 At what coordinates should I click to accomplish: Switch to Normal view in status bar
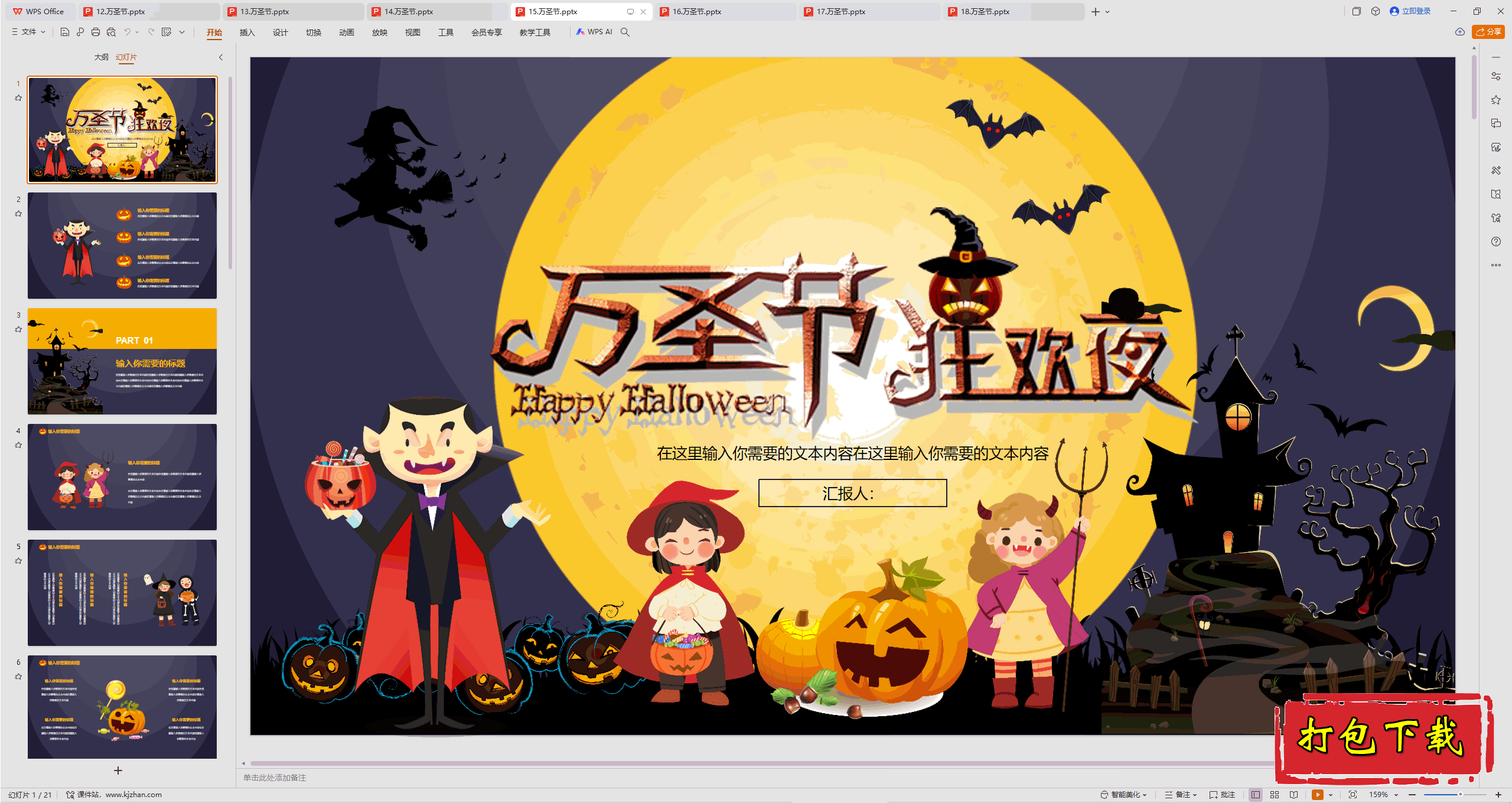[x=1256, y=795]
